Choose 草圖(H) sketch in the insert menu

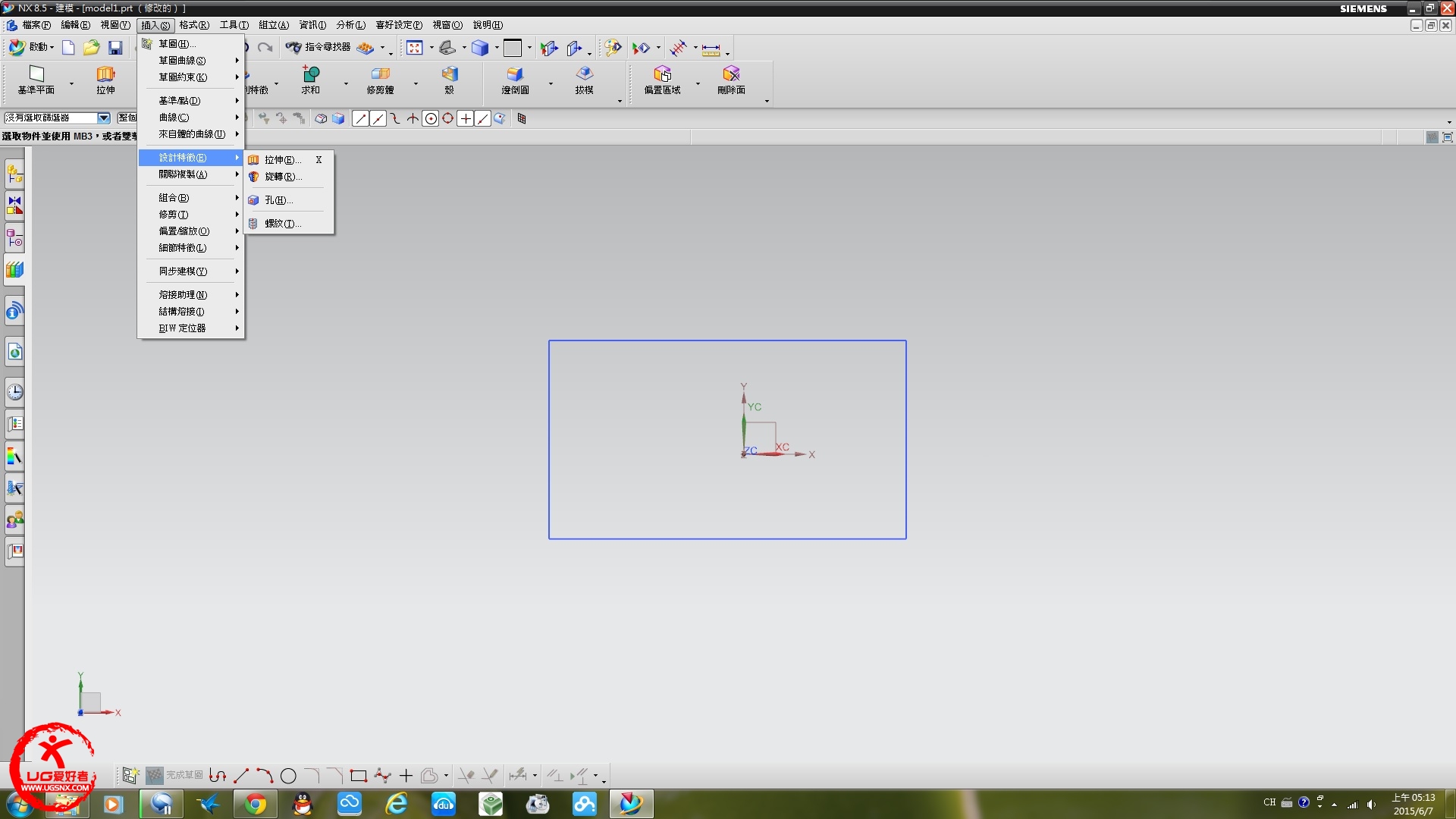pos(191,44)
